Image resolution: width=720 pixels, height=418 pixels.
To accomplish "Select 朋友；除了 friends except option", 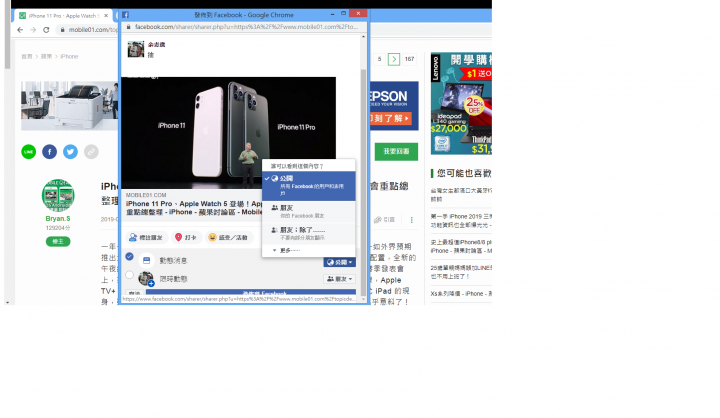I will coord(309,233).
